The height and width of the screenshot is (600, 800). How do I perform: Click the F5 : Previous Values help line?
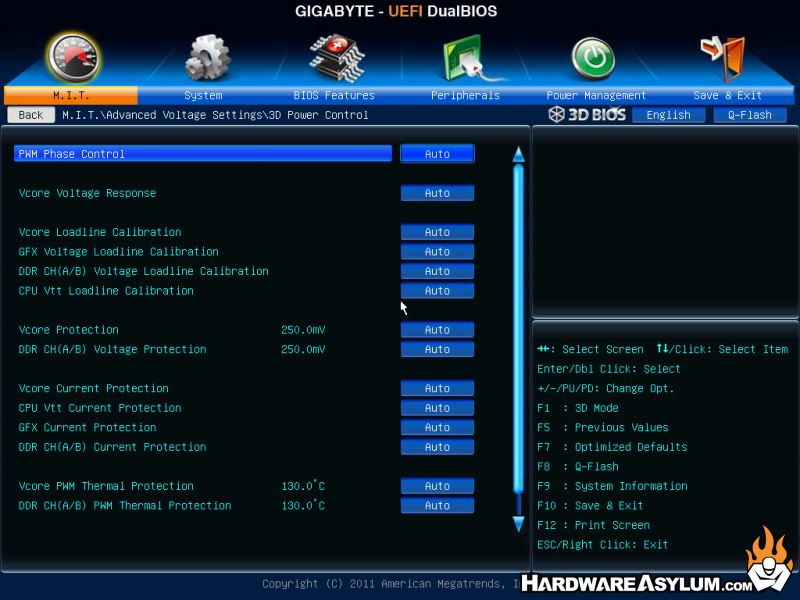pos(603,428)
